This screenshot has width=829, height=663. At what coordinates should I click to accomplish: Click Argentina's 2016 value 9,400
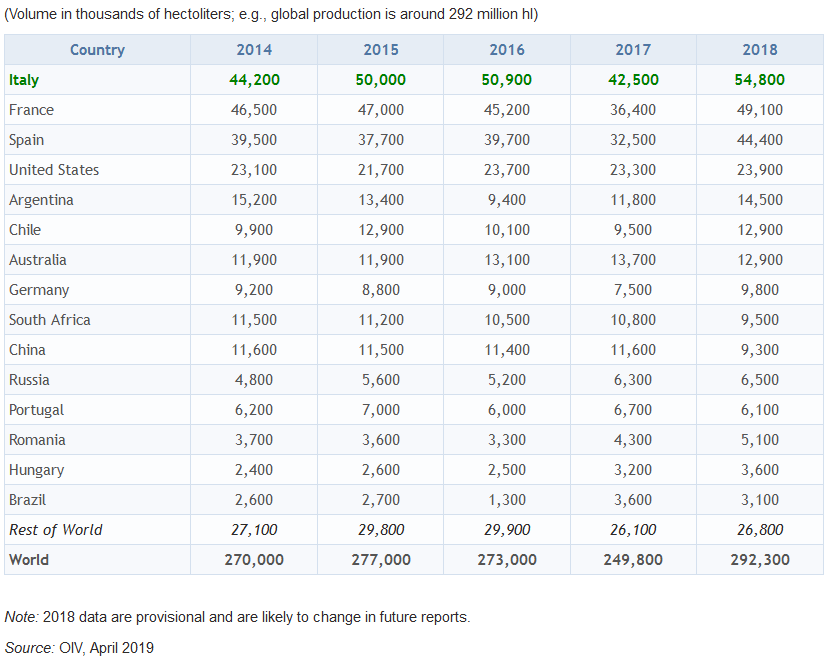click(x=507, y=200)
